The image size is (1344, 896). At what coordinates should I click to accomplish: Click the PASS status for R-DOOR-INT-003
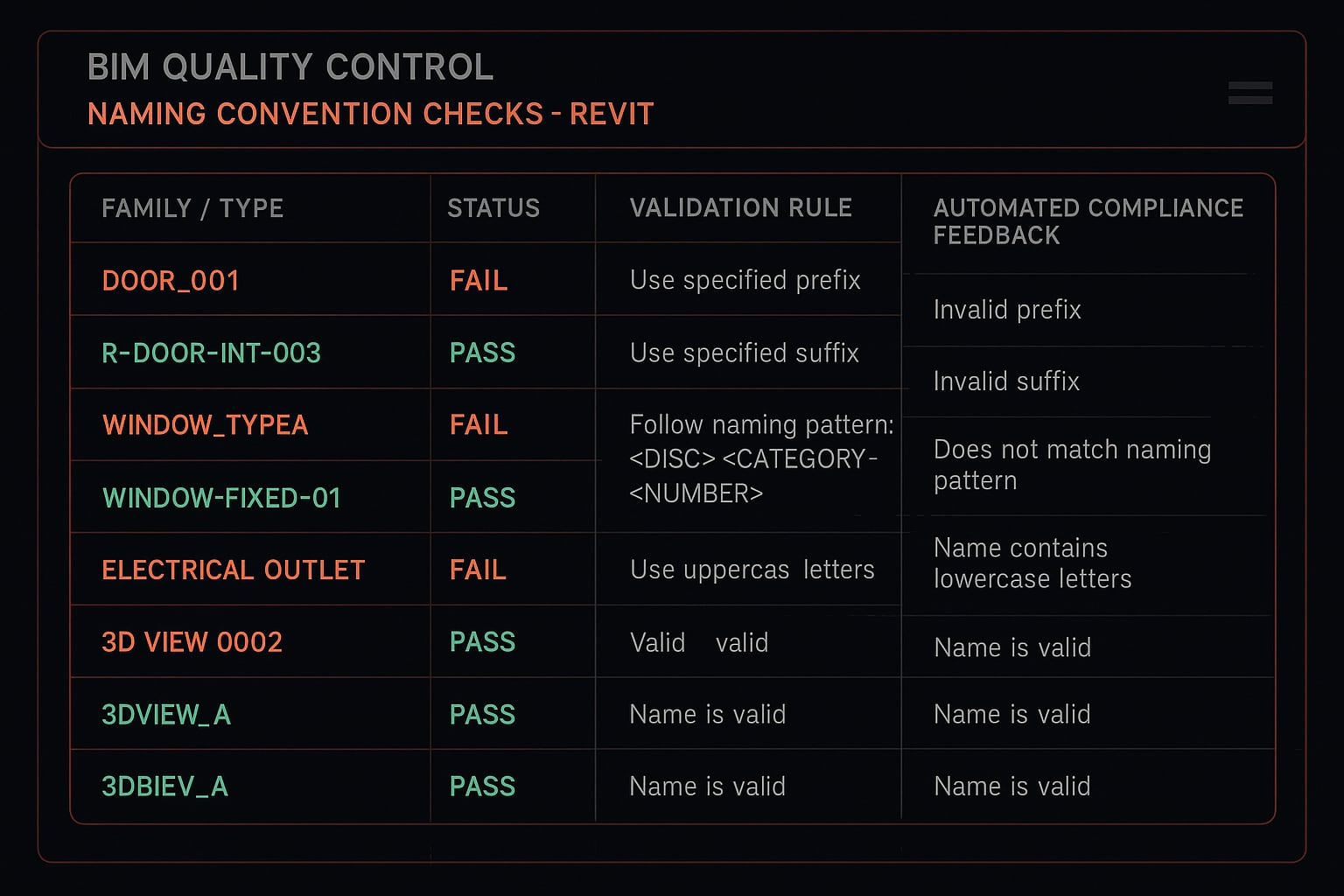(483, 353)
